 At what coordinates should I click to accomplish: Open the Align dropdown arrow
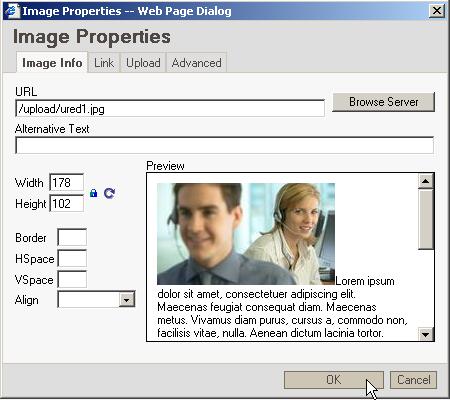127,300
